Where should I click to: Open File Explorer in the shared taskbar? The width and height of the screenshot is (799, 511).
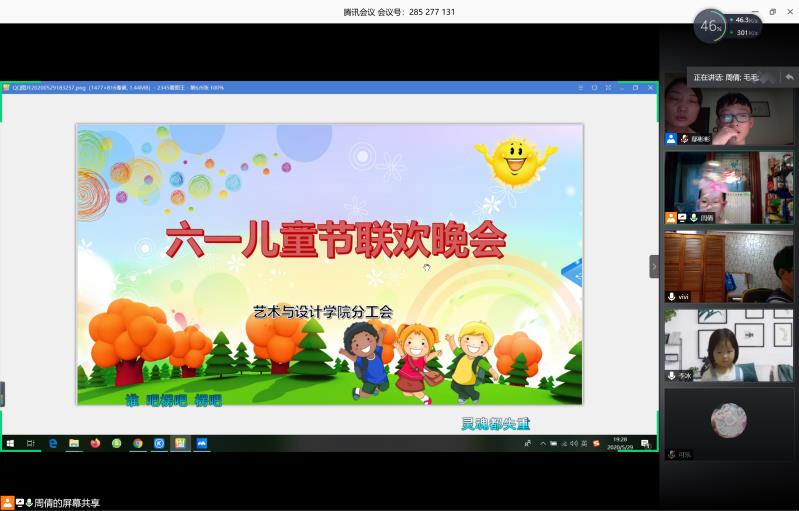74,443
